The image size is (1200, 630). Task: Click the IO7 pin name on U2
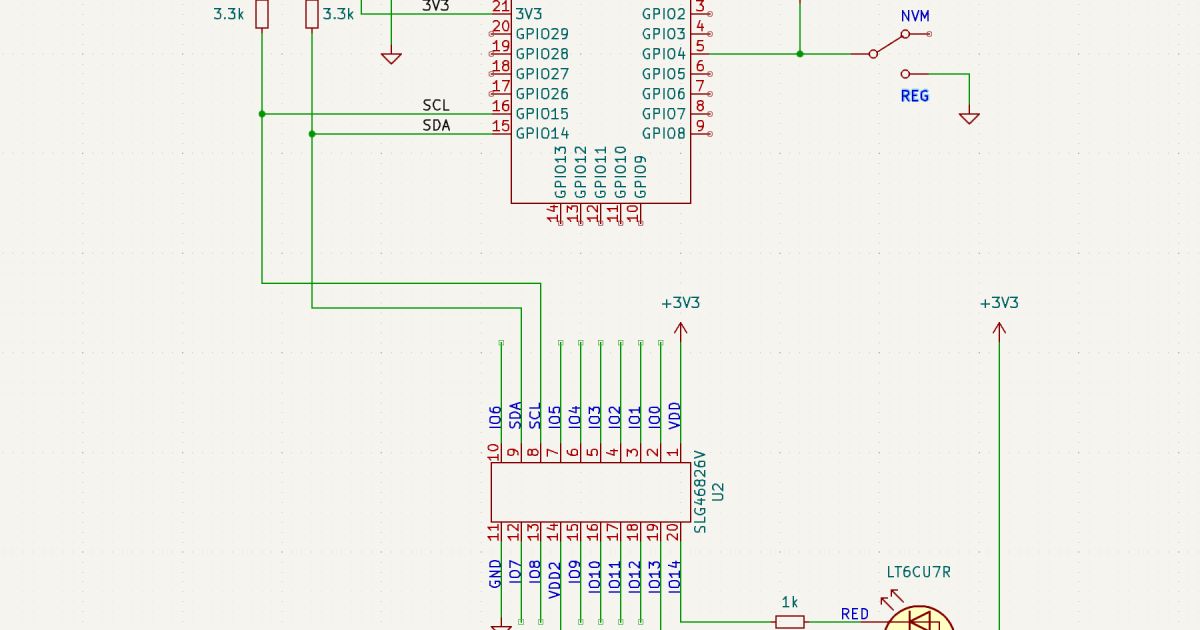tap(515, 571)
